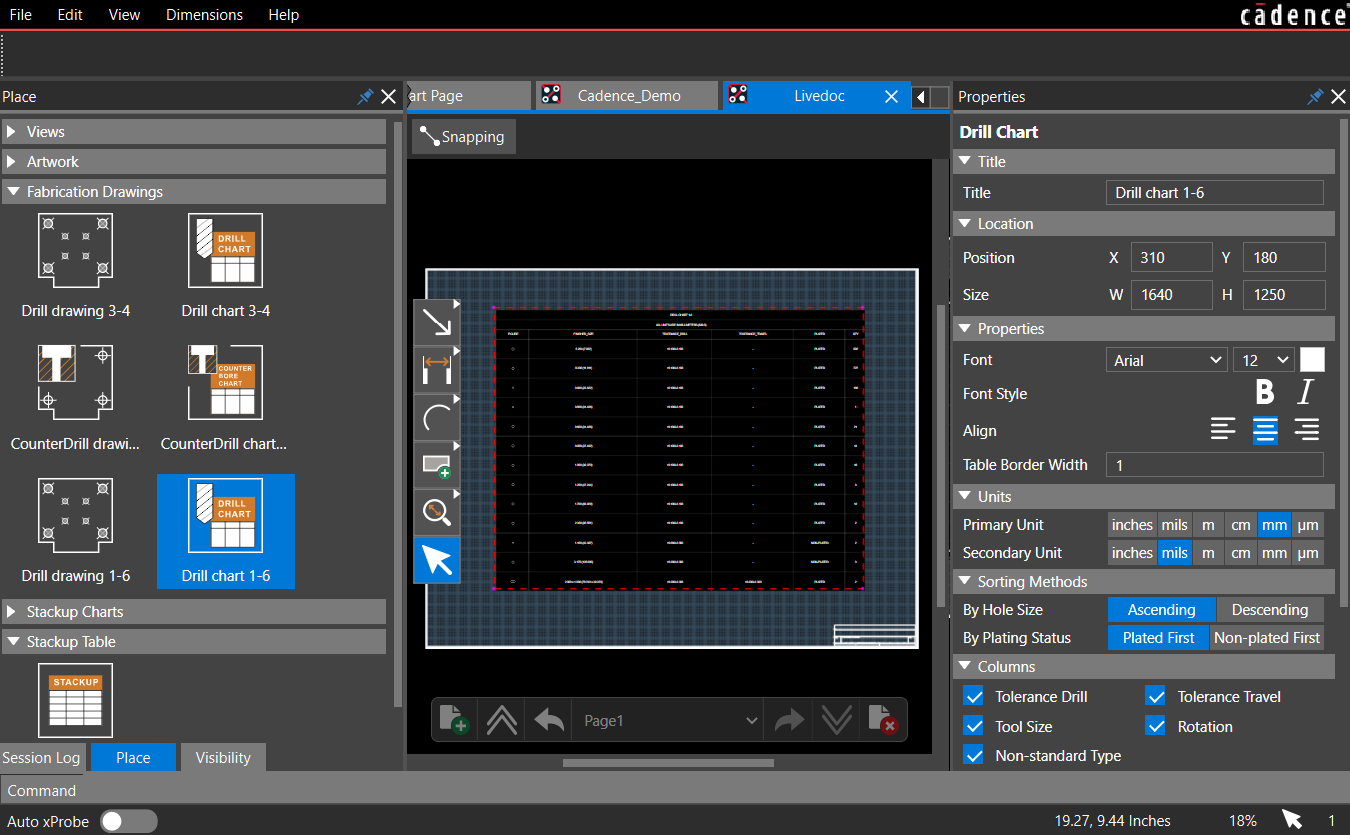Set secondary unit to cm
The width and height of the screenshot is (1350, 835).
point(1240,553)
